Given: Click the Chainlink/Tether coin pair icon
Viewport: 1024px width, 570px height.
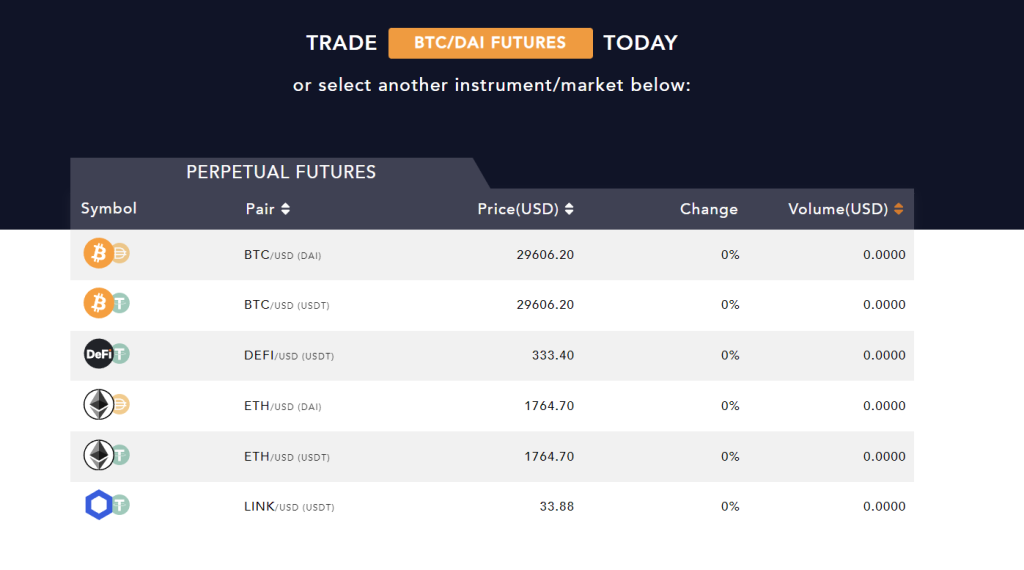Looking at the screenshot, I should click(x=106, y=506).
